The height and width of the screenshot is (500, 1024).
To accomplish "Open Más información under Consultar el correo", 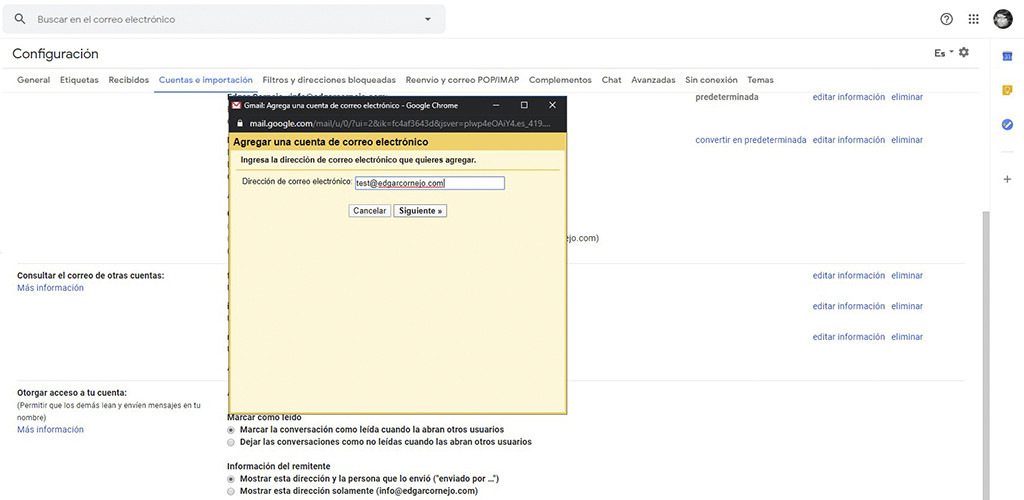I will click(x=50, y=288).
